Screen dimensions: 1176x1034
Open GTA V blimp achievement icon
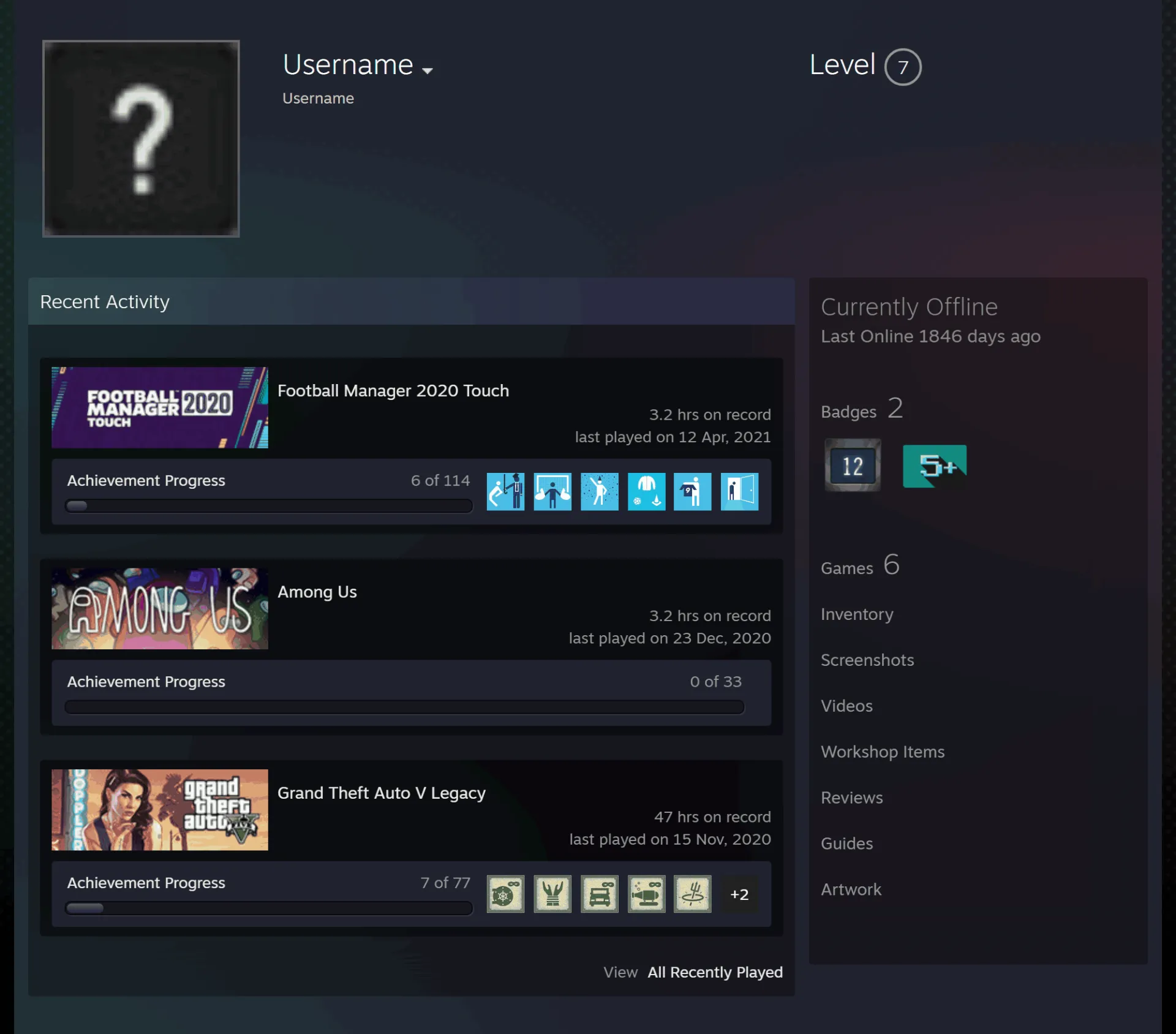pos(646,894)
